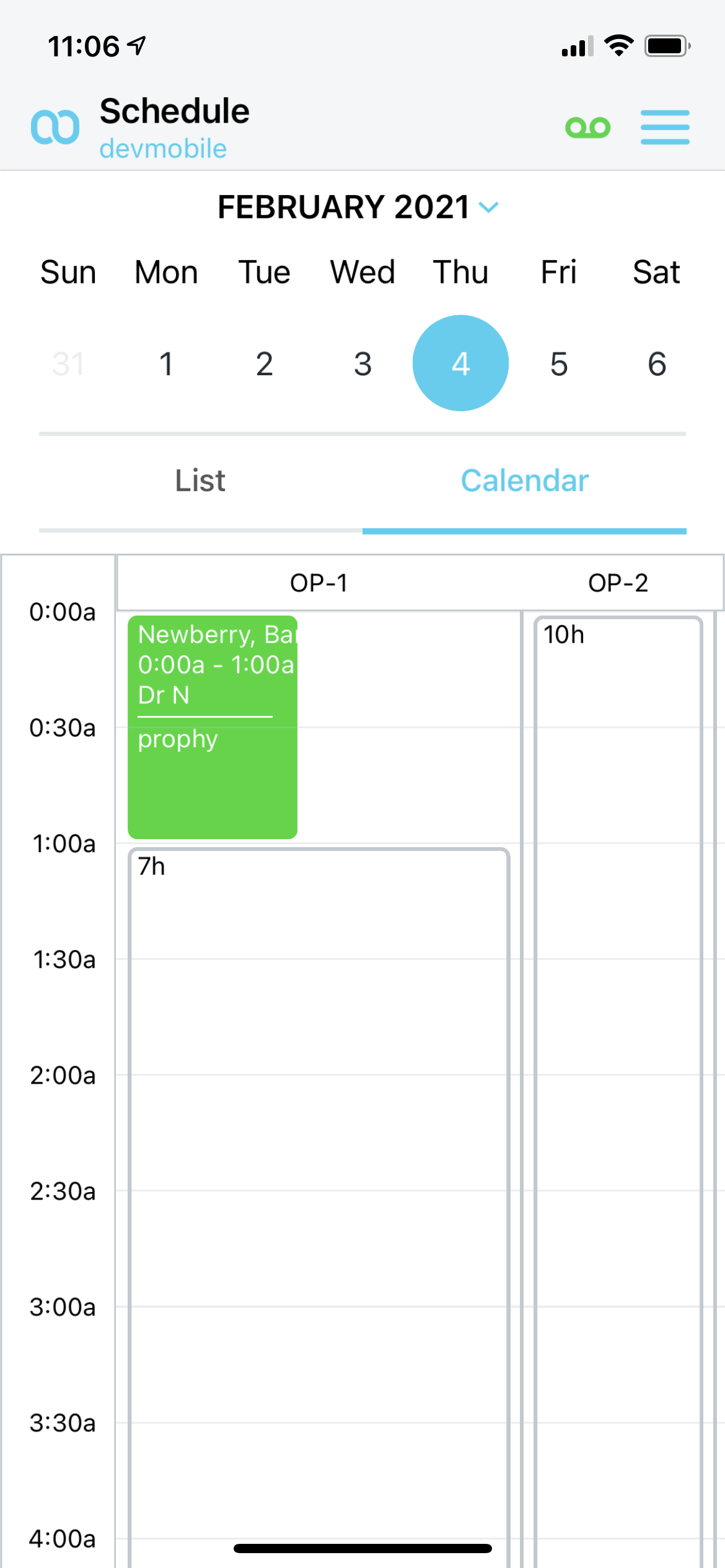Choose Friday the 5th
The image size is (725, 1568).
[x=558, y=364]
